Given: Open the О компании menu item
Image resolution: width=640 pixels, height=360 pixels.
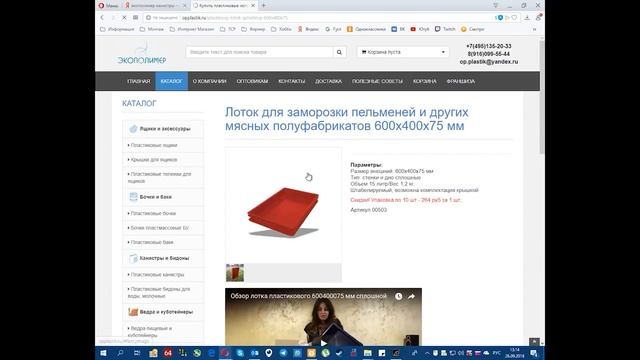Looking at the screenshot, I should (209, 81).
